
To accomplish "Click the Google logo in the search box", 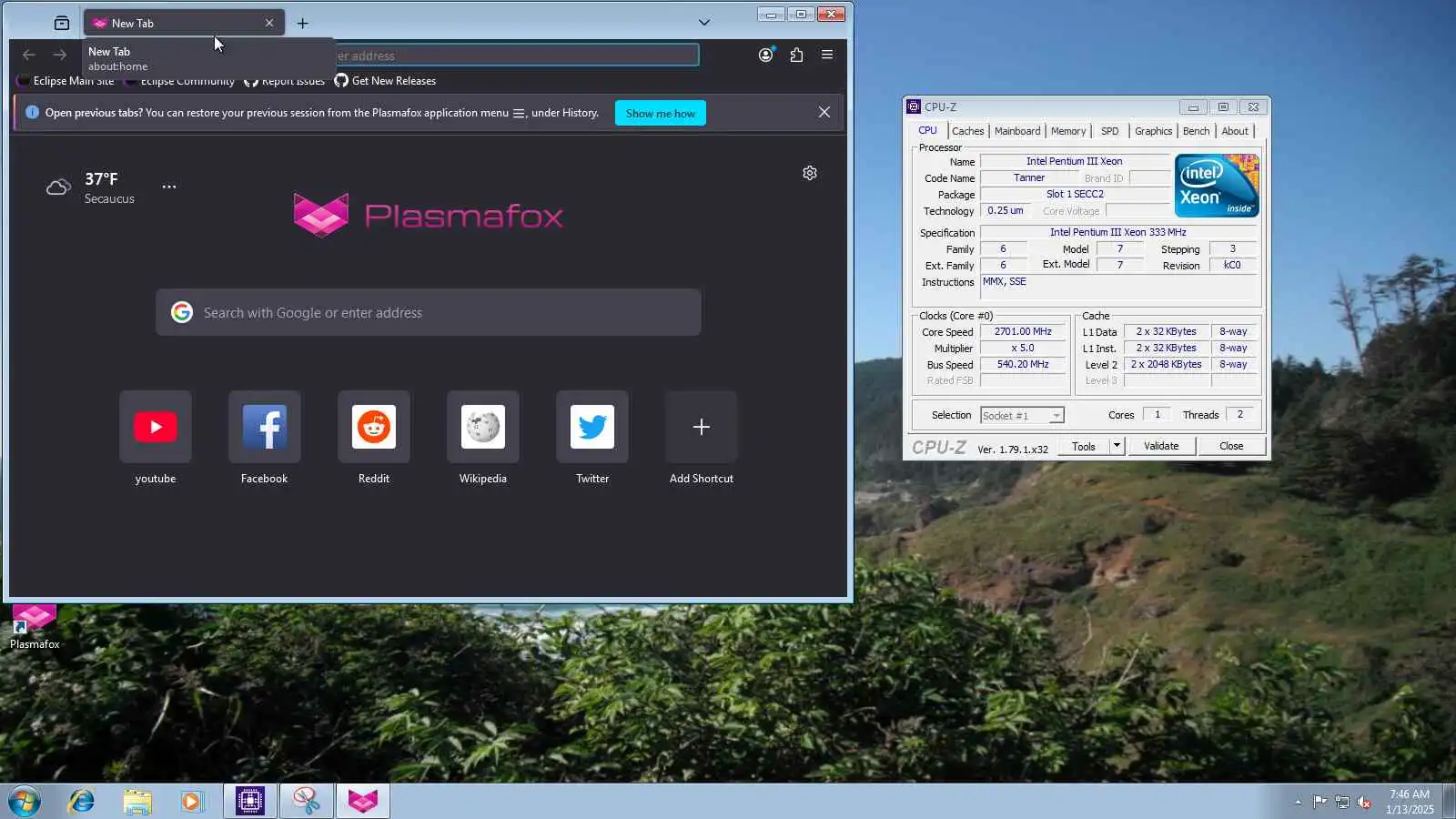I will click(182, 312).
